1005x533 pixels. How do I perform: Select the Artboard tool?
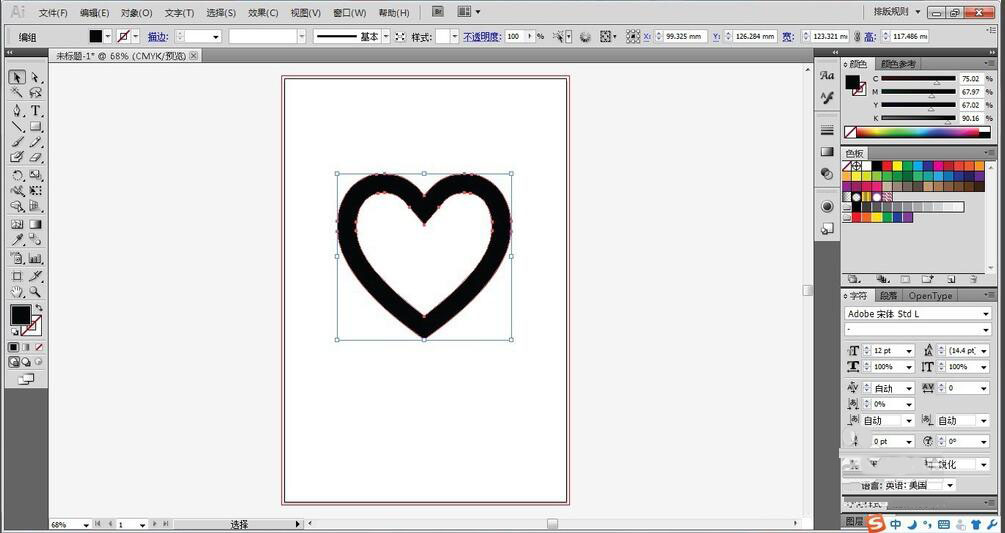17,276
